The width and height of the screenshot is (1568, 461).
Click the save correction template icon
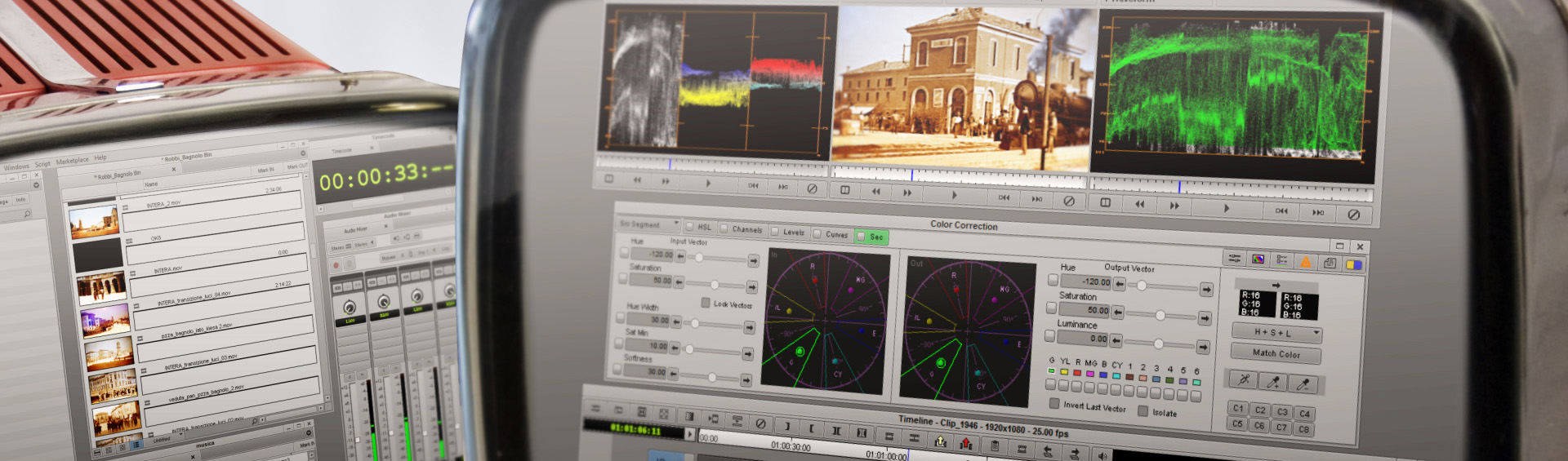[x=1330, y=263]
